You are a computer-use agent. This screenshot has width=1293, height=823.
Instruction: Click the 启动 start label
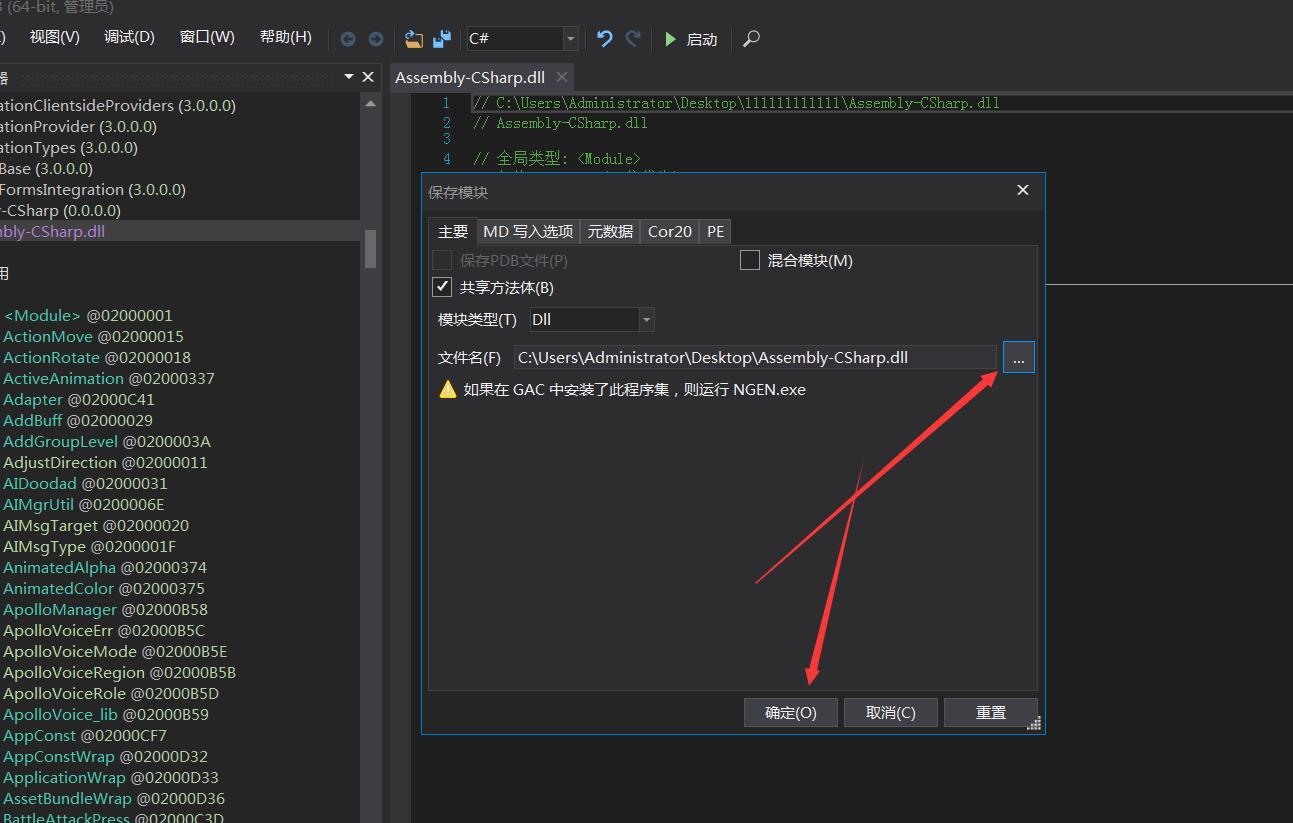[x=702, y=39]
